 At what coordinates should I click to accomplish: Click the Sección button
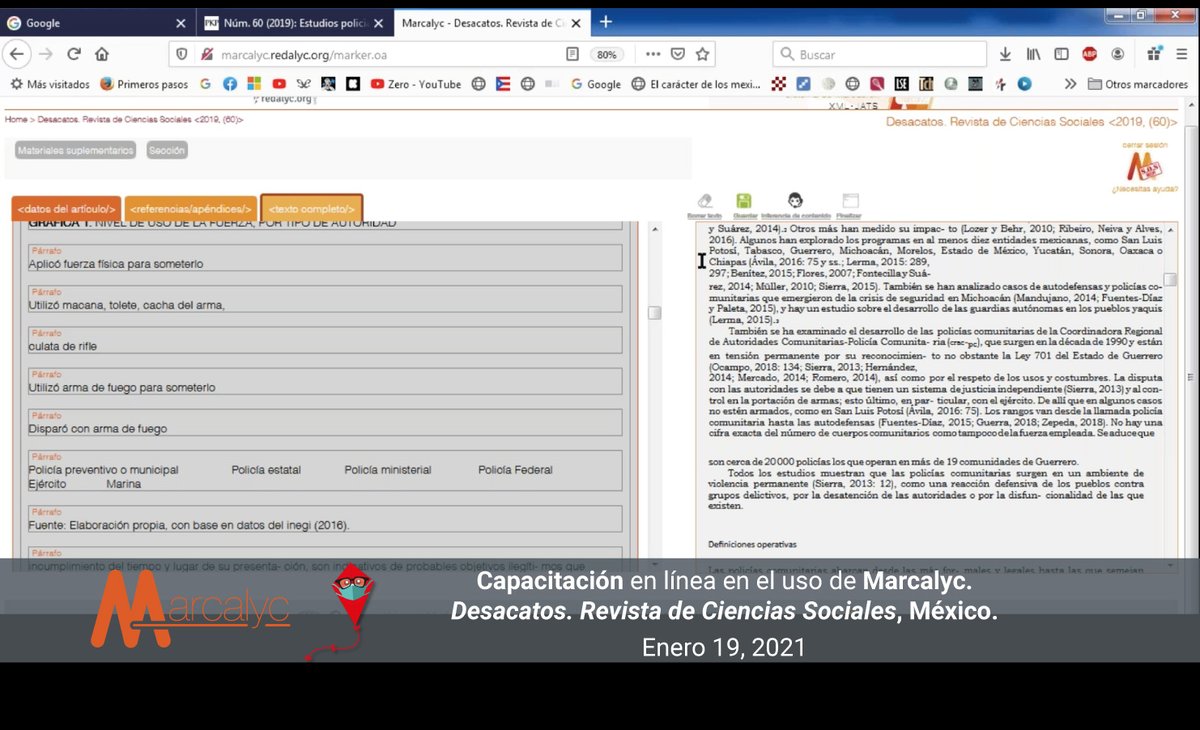pos(166,150)
